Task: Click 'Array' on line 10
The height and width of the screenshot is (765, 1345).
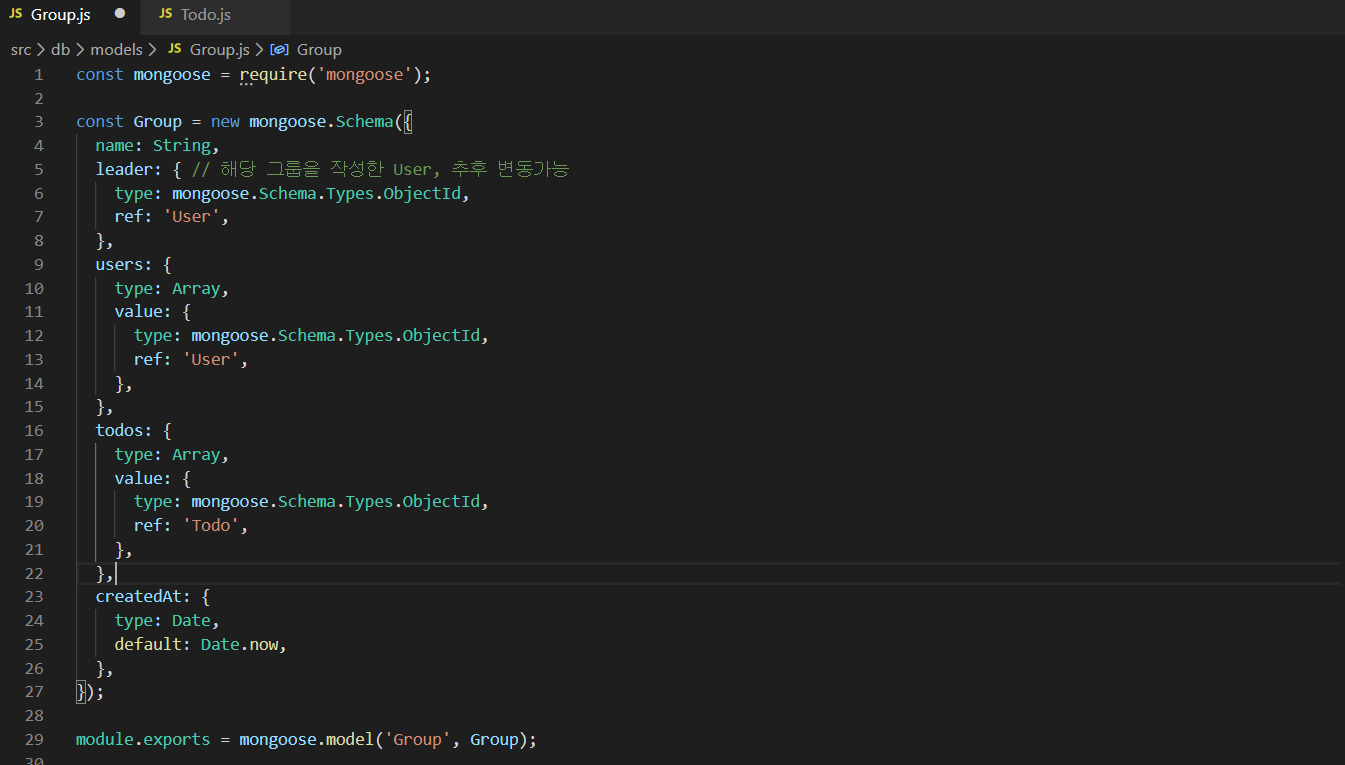Action: (x=196, y=288)
